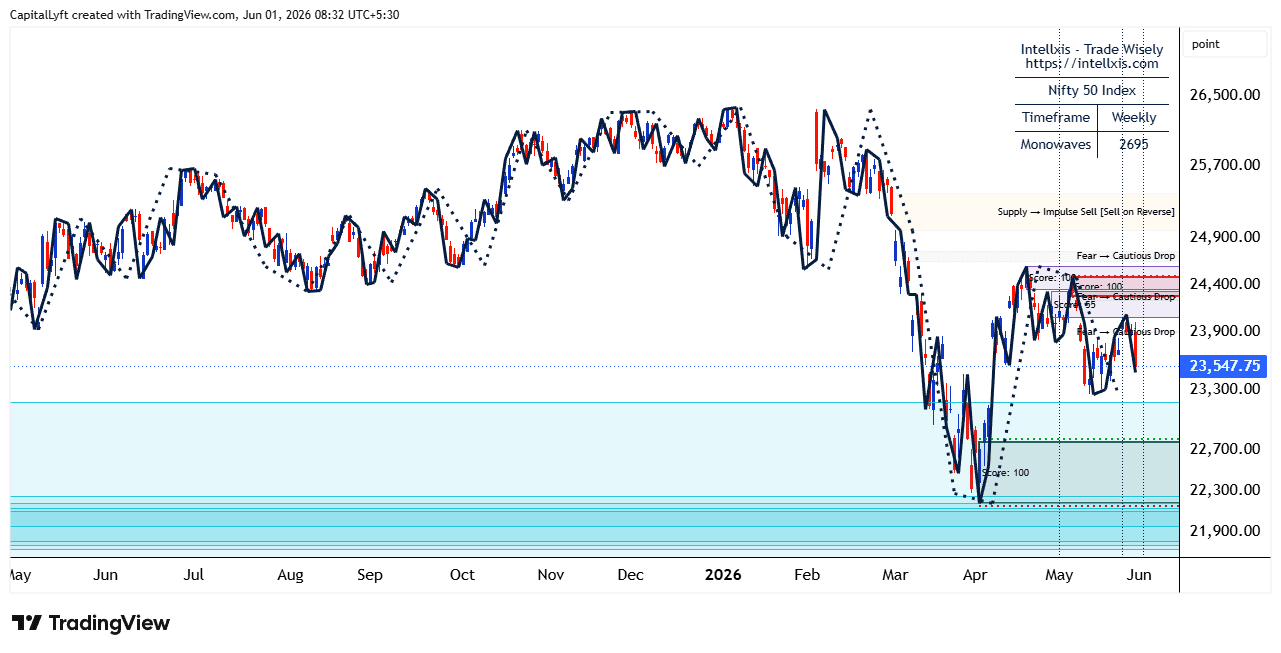Click the 22,700.00 price axis label
This screenshot has height=653, width=1281.
[1224, 449]
